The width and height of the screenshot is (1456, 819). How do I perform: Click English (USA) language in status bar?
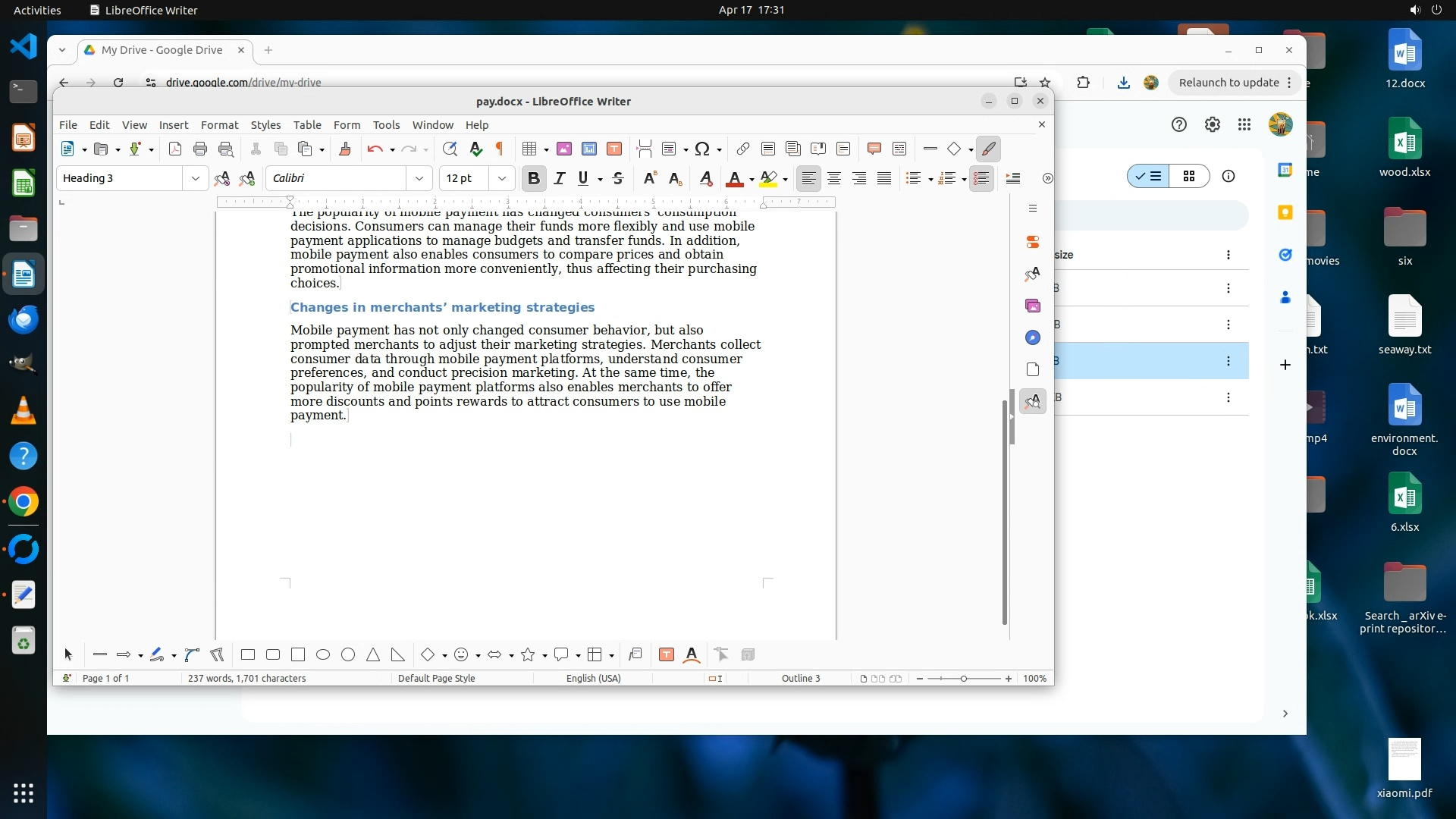click(593, 678)
